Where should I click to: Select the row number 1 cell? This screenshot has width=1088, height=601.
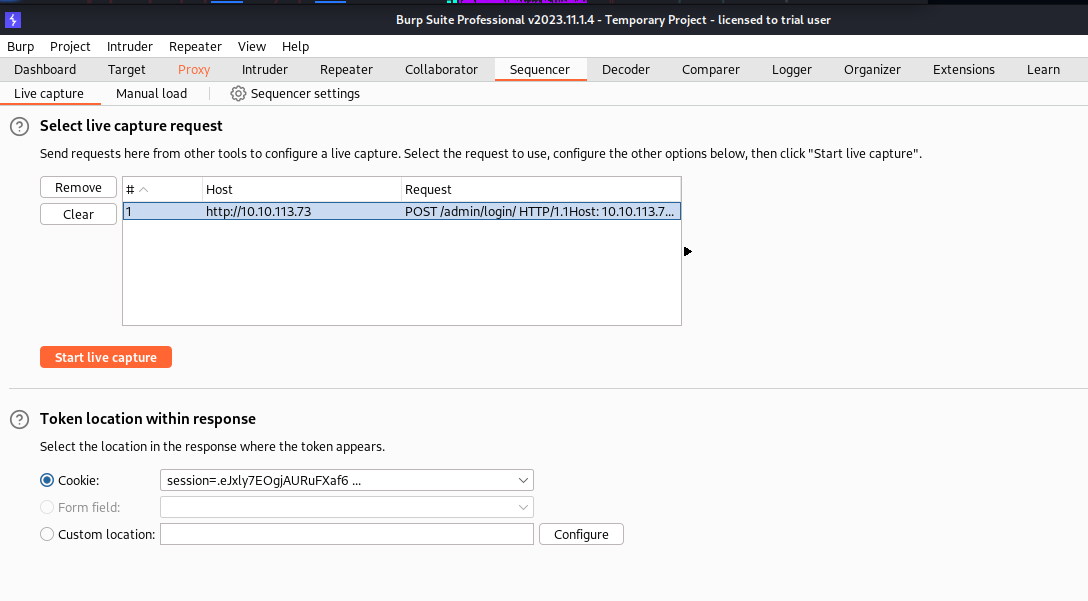(163, 212)
